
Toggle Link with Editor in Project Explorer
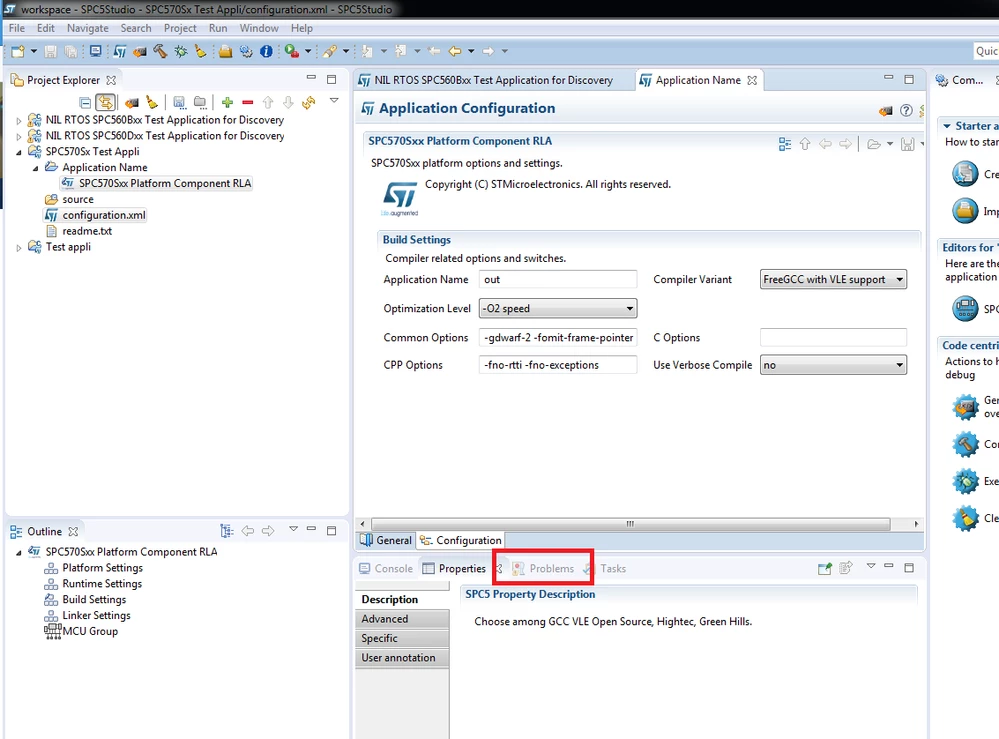tap(105, 102)
